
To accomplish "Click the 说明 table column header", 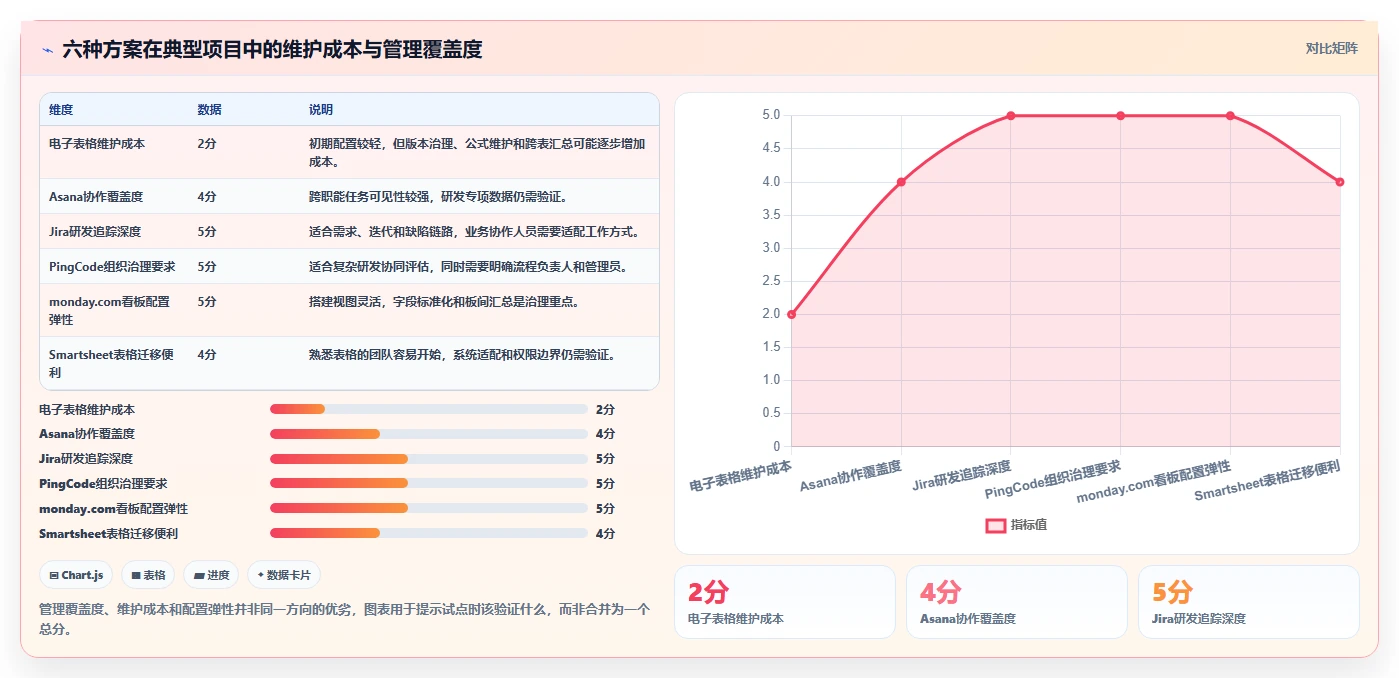I will [321, 110].
